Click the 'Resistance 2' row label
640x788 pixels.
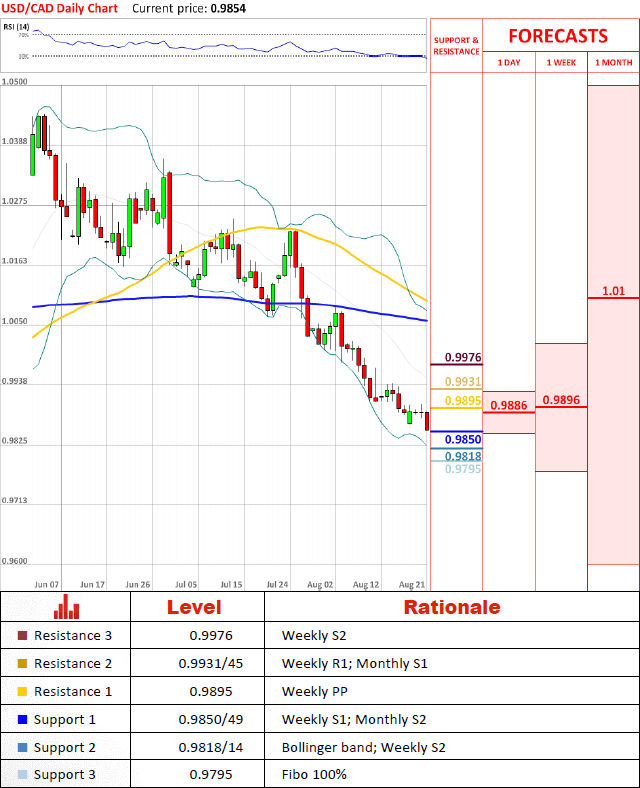pos(73,663)
